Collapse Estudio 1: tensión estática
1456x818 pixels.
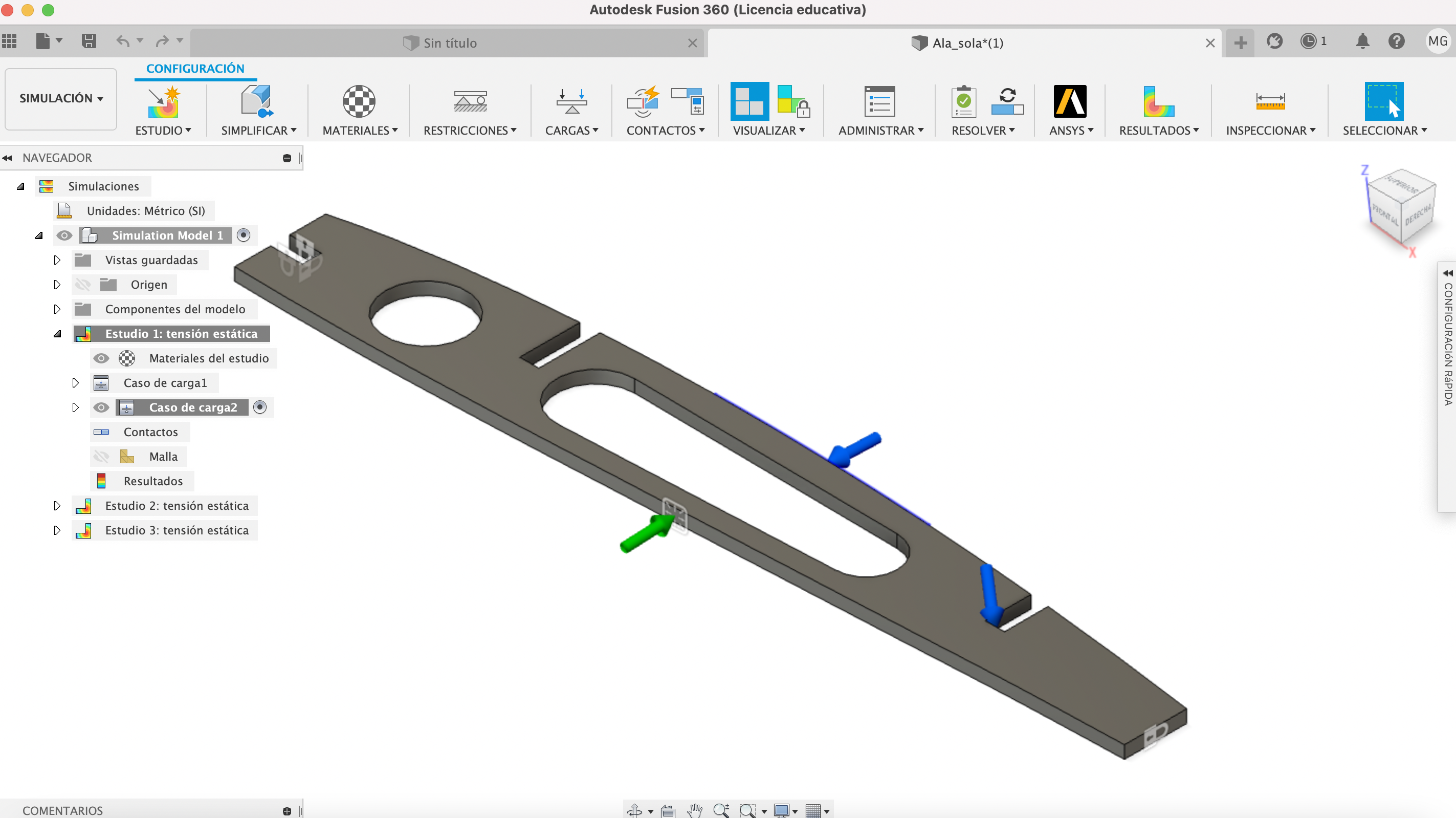(x=57, y=334)
